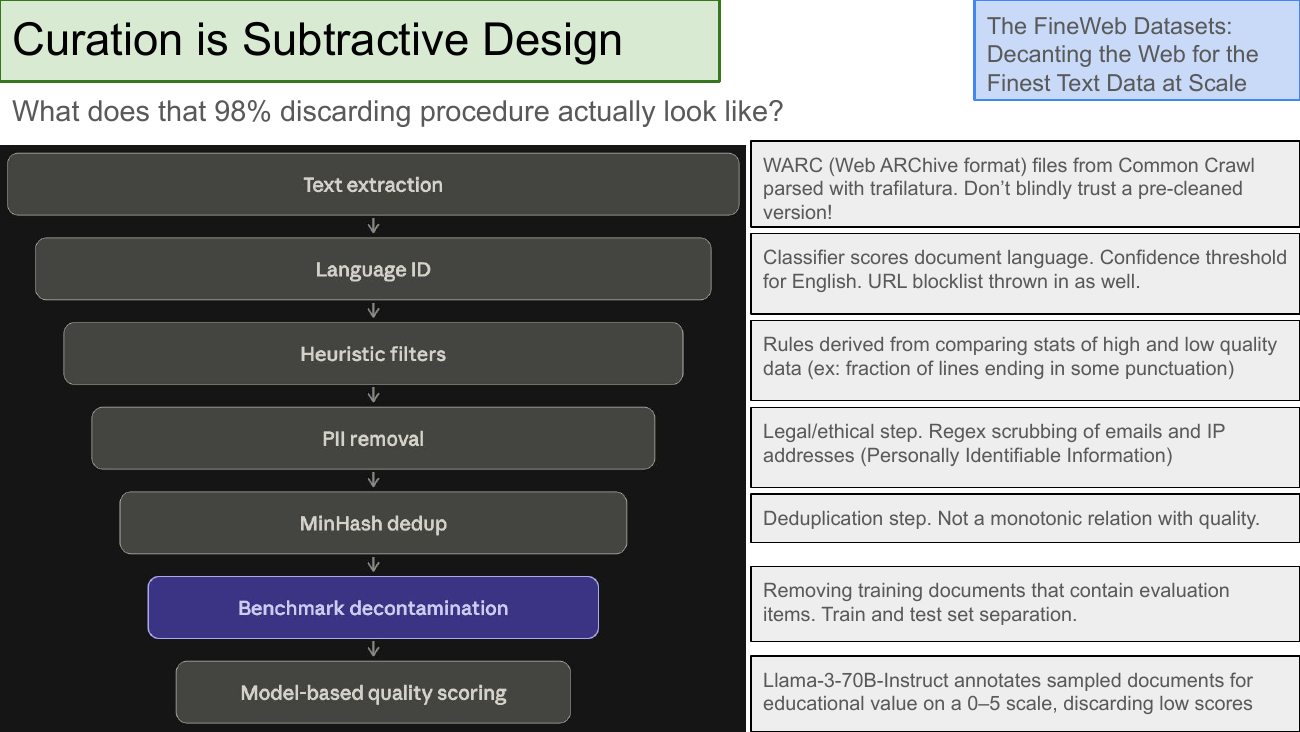This screenshot has height=732, width=1300.
Task: Click the Deduplication step note
Action: pyautogui.click(x=1025, y=519)
